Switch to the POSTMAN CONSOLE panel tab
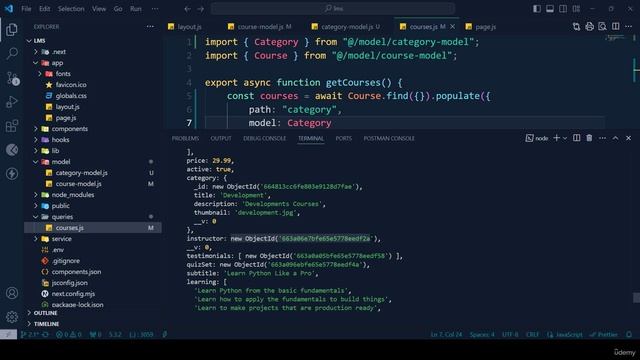Viewport: 640px width, 360px height. click(x=389, y=138)
